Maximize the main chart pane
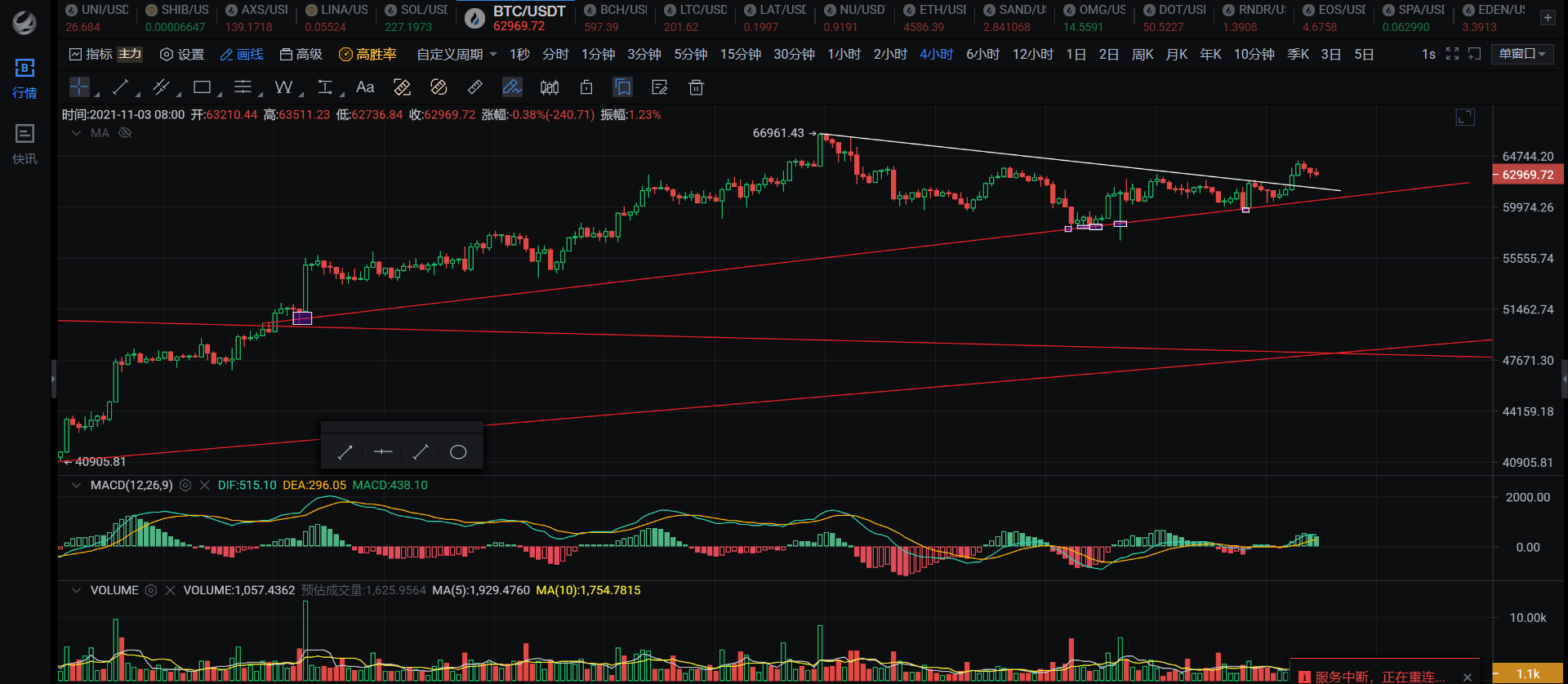The image size is (1568, 684). point(1465,118)
